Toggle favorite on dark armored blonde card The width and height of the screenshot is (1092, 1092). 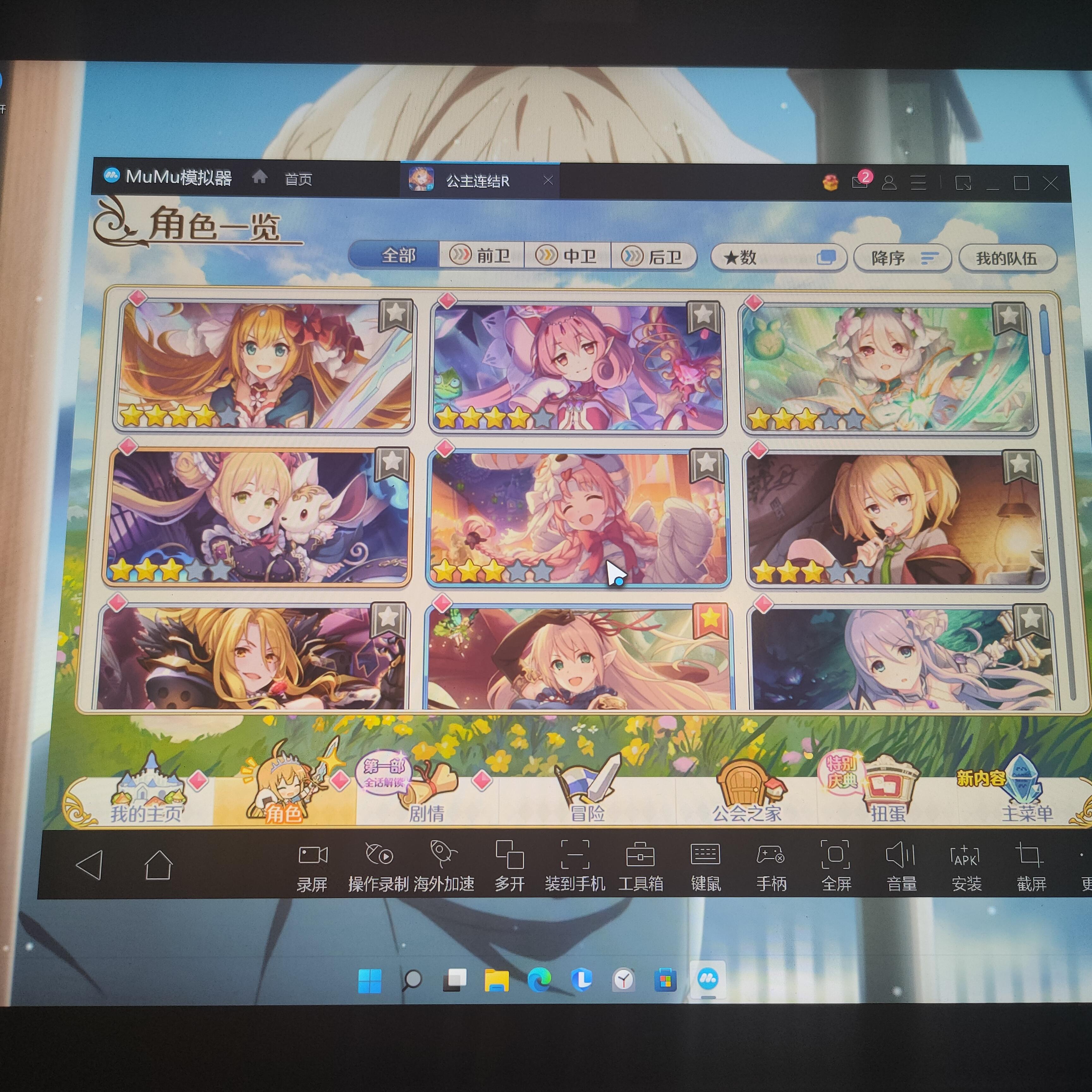click(388, 620)
